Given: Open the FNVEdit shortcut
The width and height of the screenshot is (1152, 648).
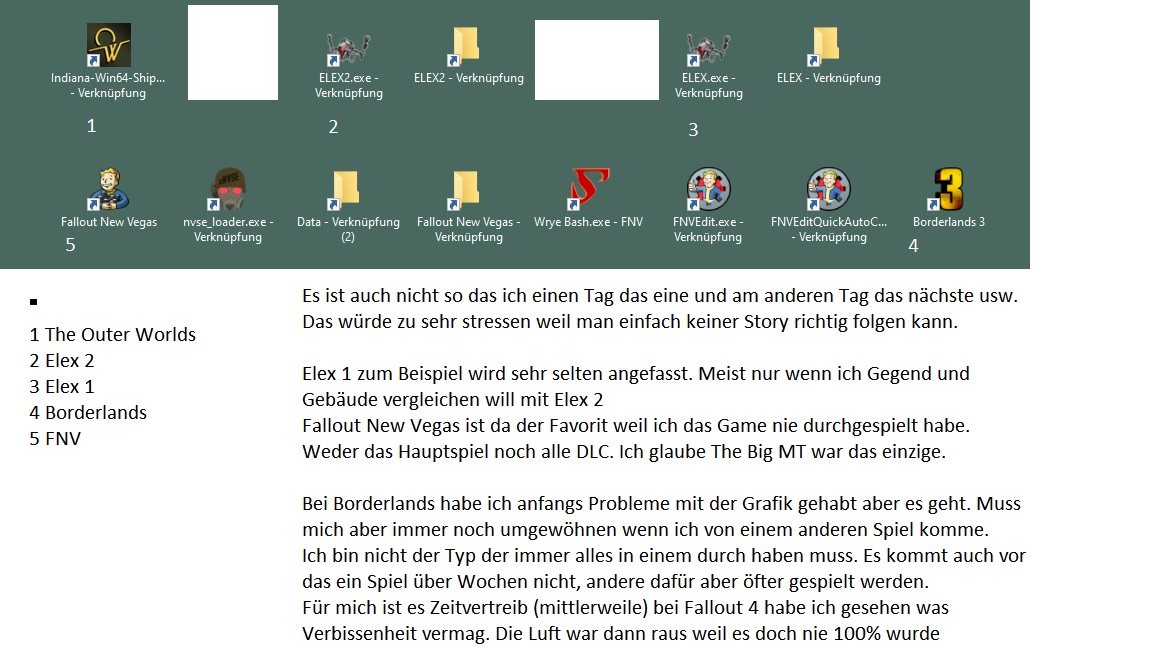Looking at the screenshot, I should pyautogui.click(x=708, y=190).
